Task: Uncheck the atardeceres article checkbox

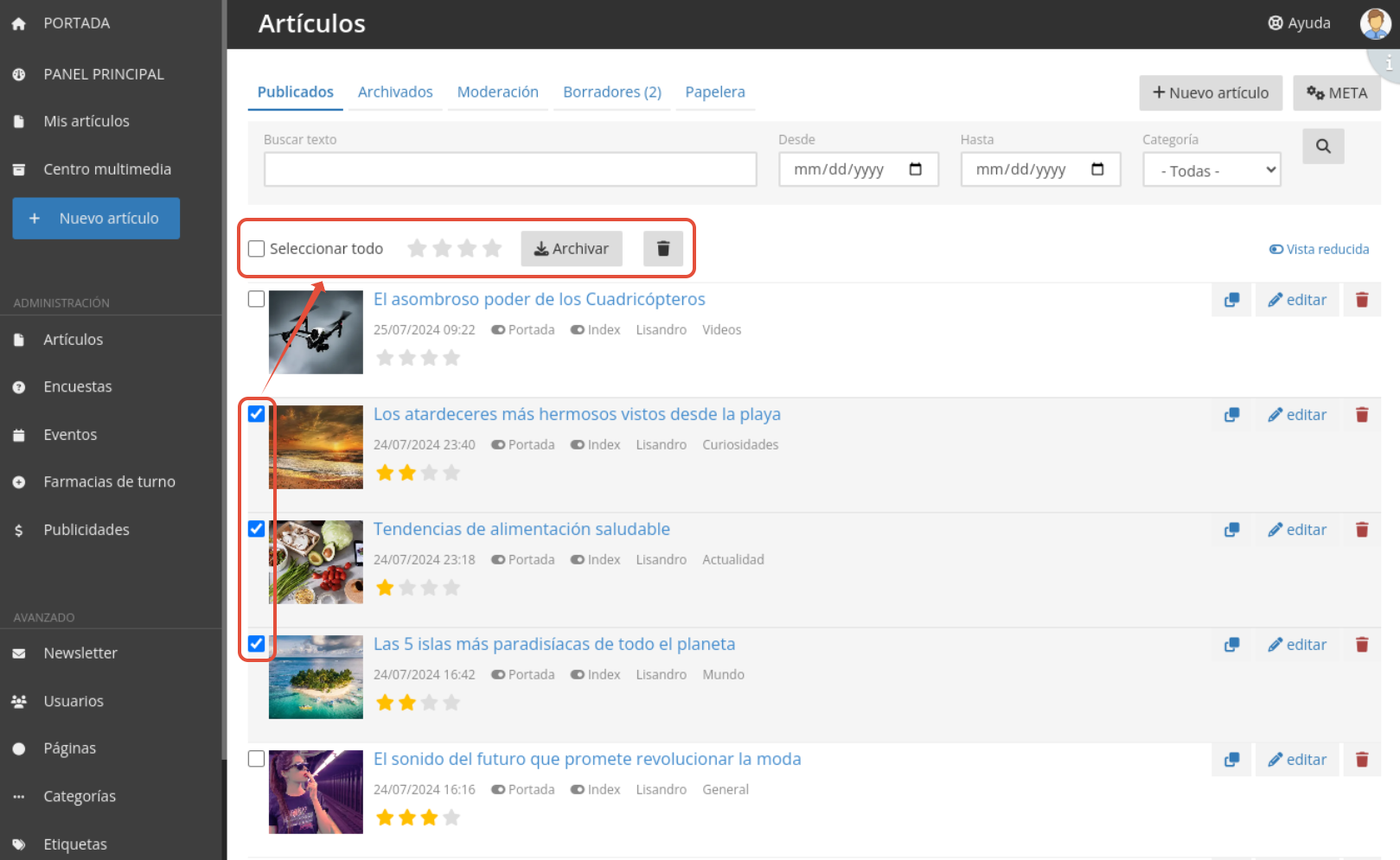Action: point(256,414)
